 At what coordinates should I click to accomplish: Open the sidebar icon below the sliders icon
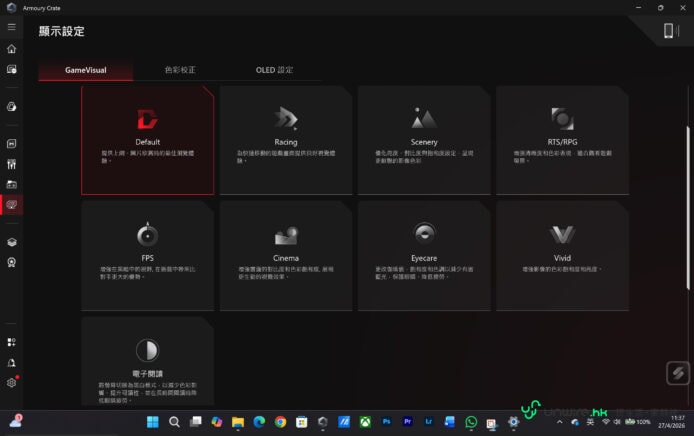(12, 185)
